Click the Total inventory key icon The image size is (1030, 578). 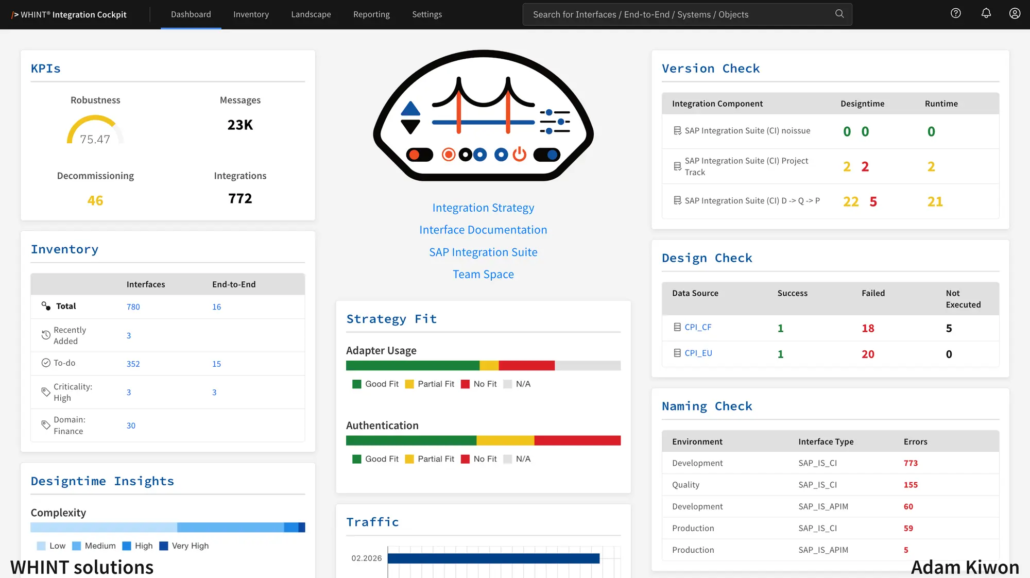(x=46, y=306)
